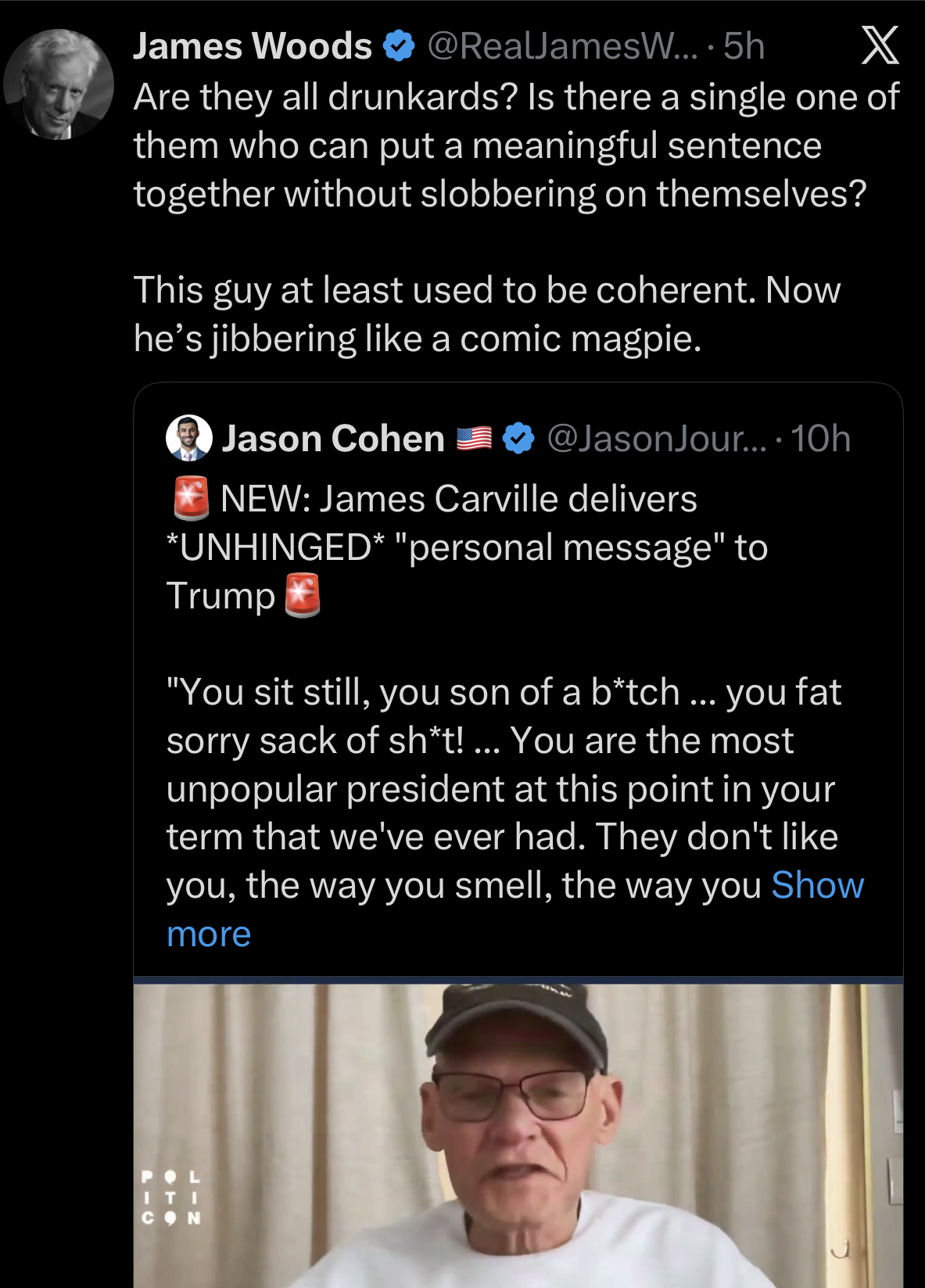Play the James Carville video thumbnail

(518, 1134)
